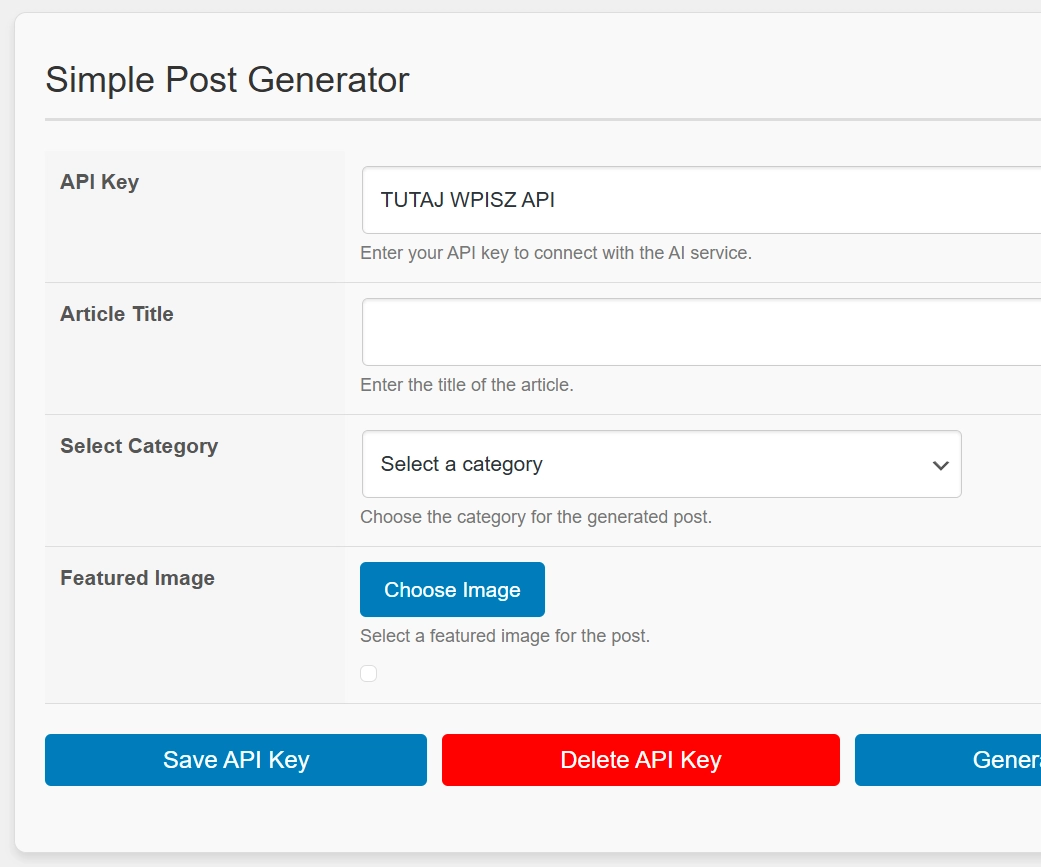Click the "Featured Image" label
Image resolution: width=1041 pixels, height=867 pixels.
pyautogui.click(x=137, y=578)
